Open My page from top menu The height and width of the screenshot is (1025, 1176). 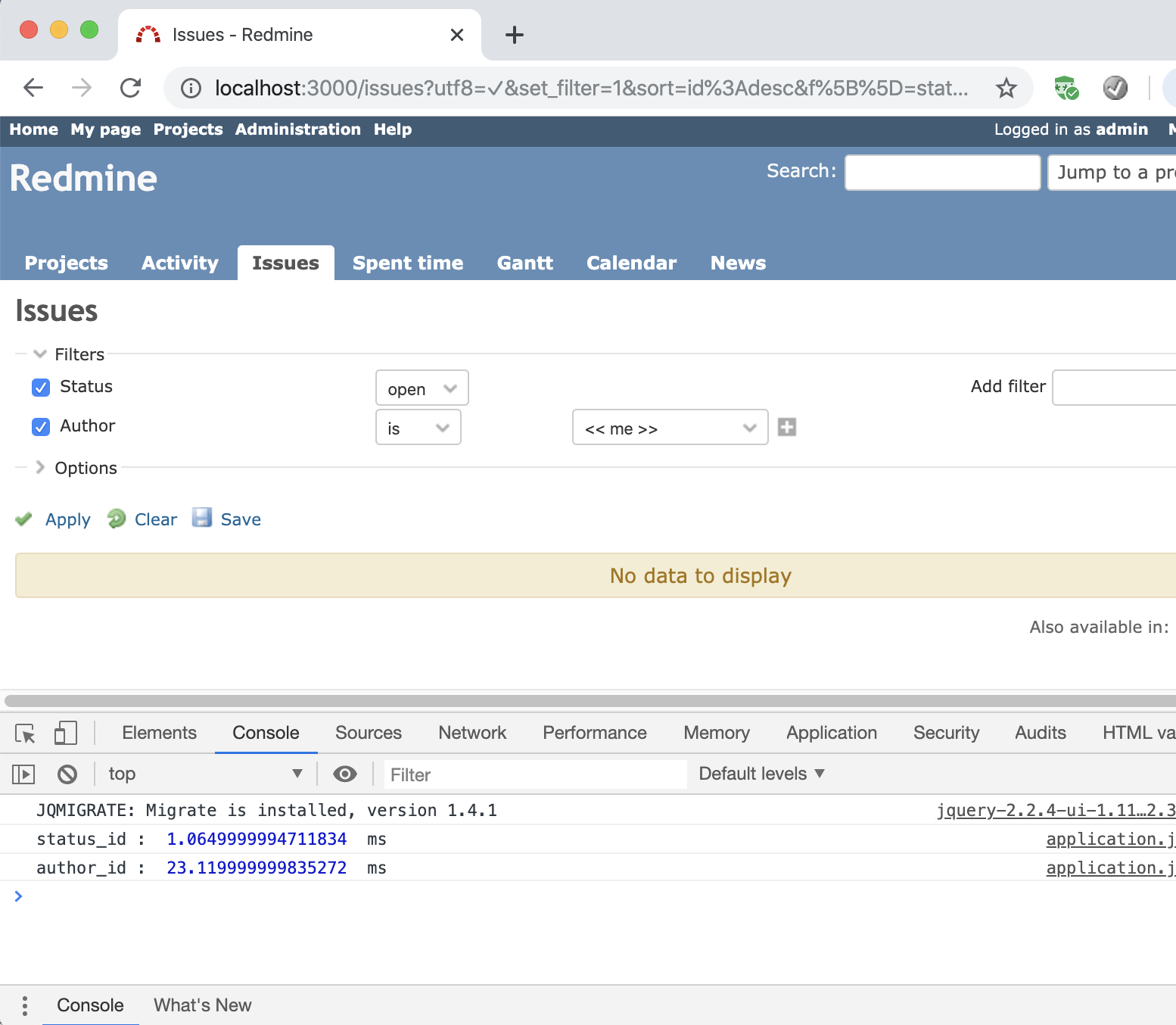point(106,129)
